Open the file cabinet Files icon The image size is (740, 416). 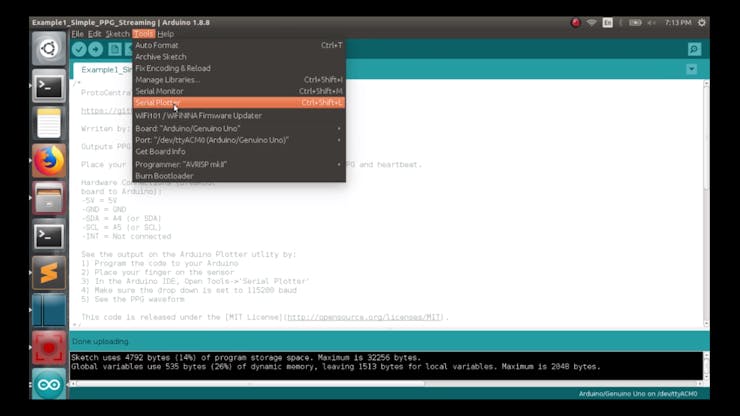pyautogui.click(x=49, y=198)
